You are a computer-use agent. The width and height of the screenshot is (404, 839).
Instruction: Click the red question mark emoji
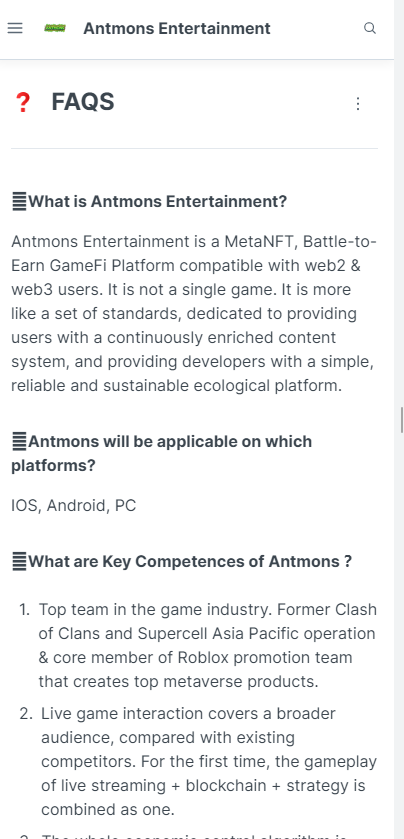(x=22, y=102)
